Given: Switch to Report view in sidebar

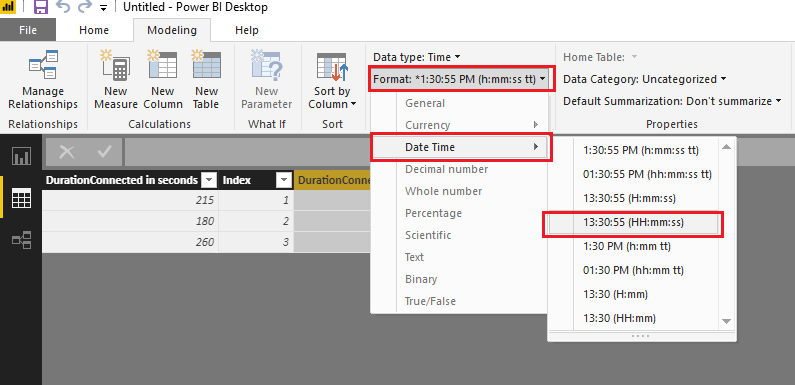Looking at the screenshot, I should click(x=21, y=156).
